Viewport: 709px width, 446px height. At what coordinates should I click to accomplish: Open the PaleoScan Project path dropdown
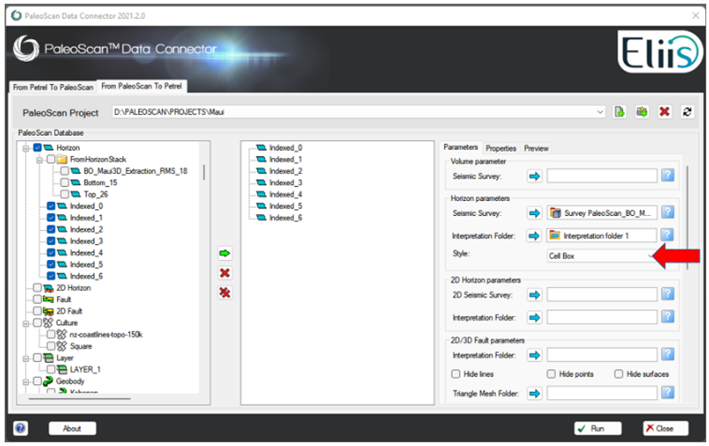point(600,112)
